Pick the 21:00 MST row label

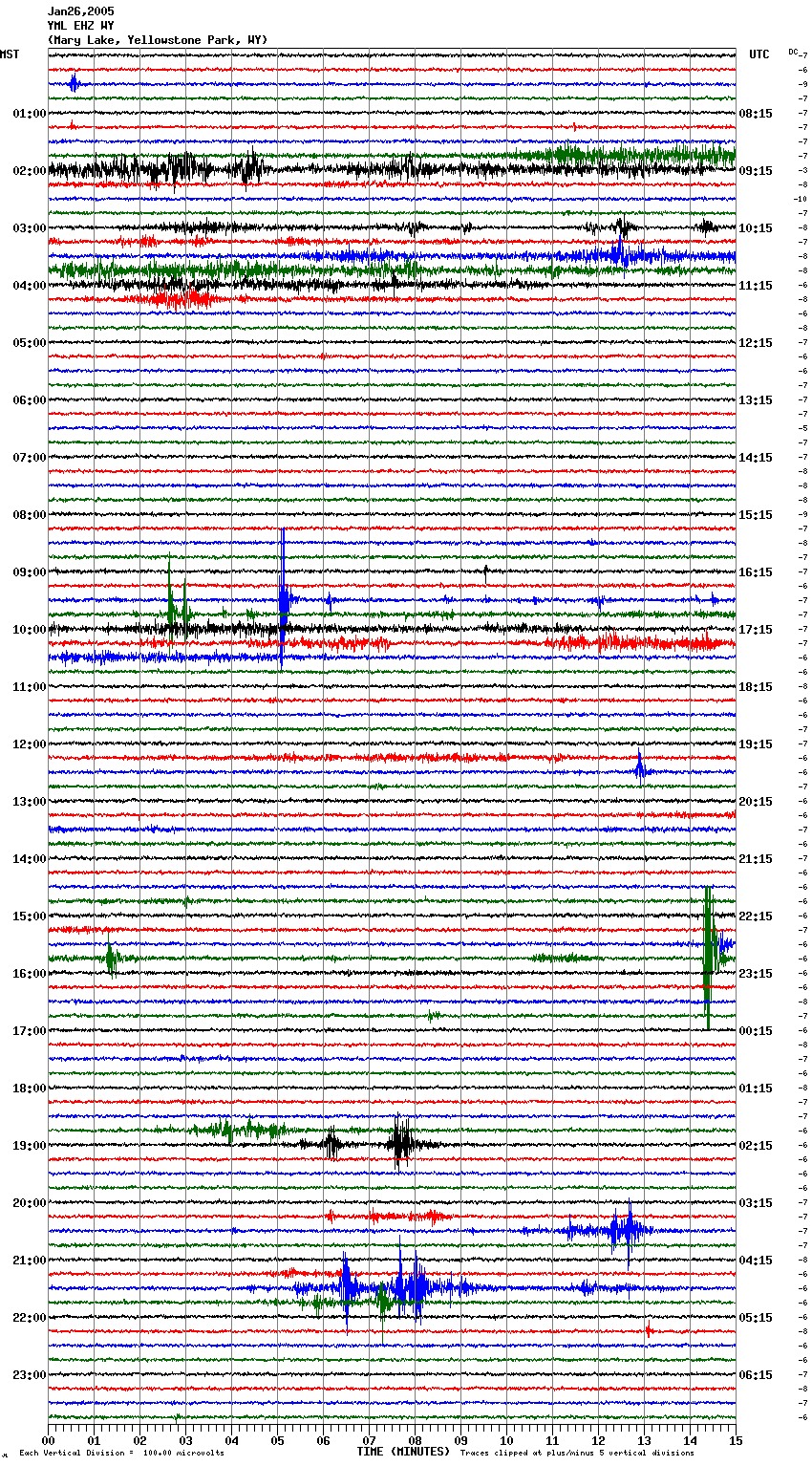(29, 1261)
